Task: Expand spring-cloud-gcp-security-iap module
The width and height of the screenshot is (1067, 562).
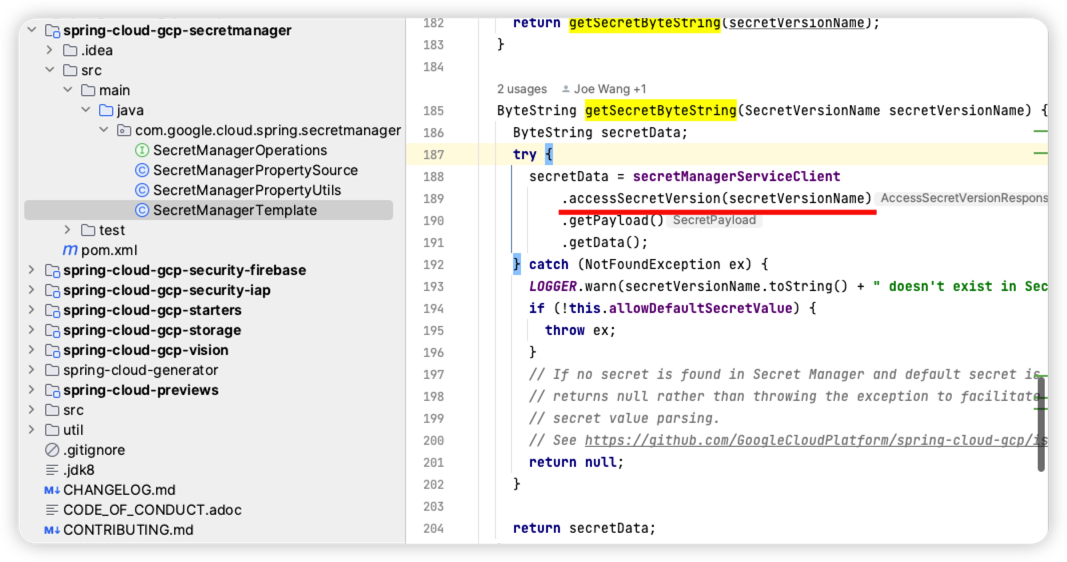Action: (32, 290)
